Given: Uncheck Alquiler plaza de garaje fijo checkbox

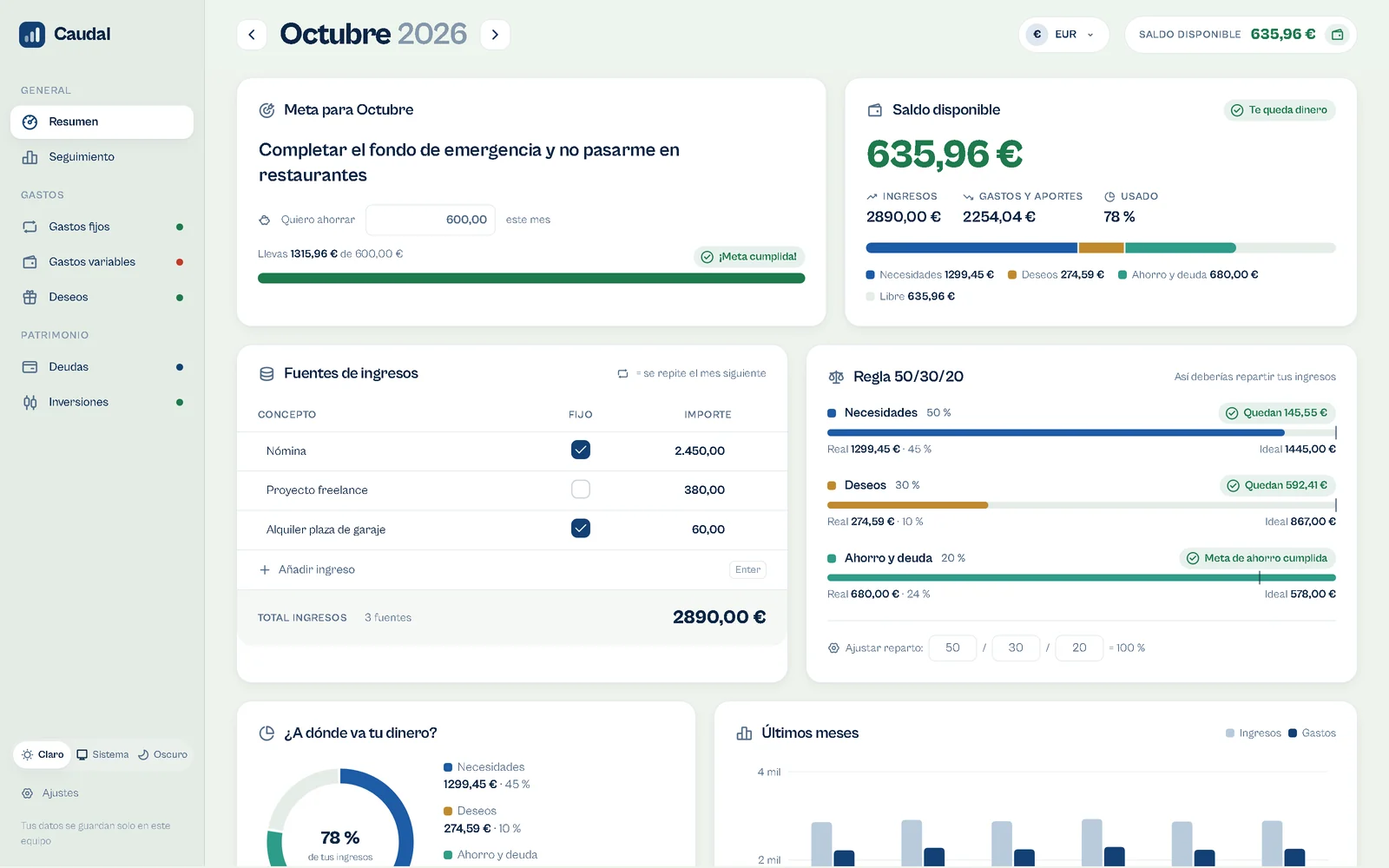Looking at the screenshot, I should point(581,528).
